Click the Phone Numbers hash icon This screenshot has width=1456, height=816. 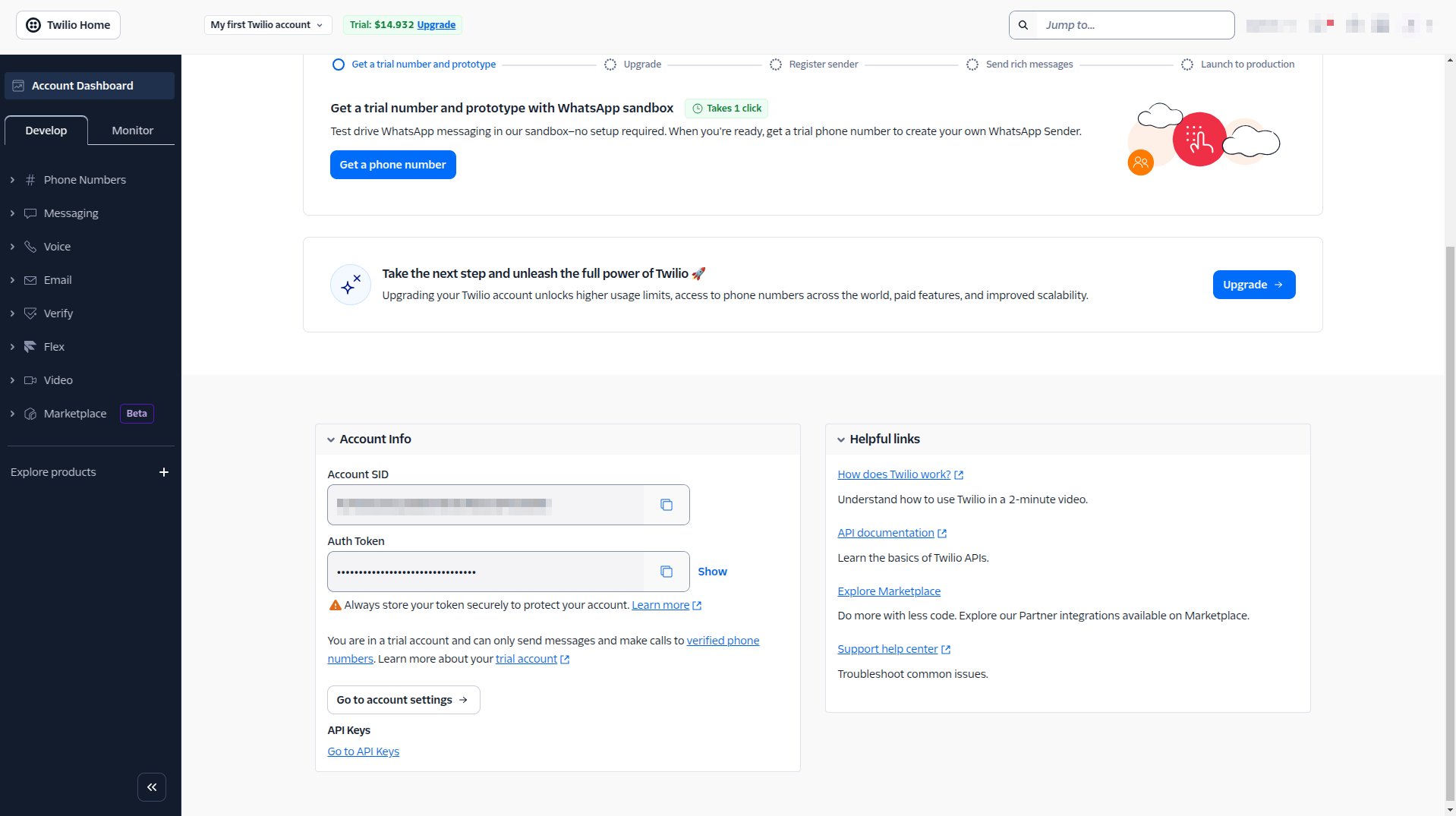click(x=30, y=180)
